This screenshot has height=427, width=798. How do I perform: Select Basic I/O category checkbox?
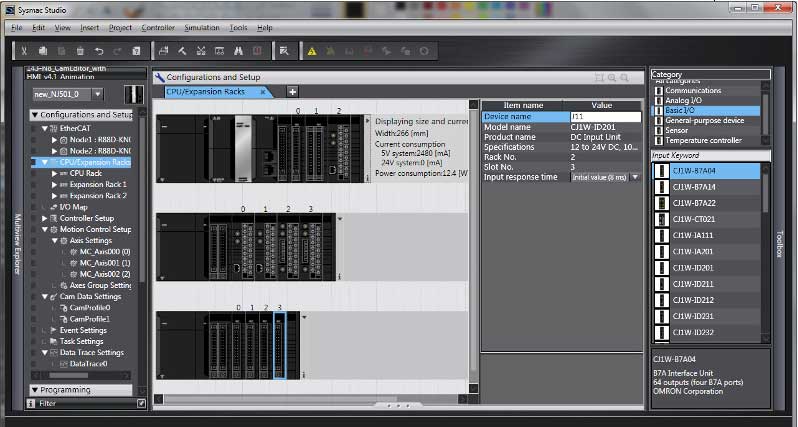point(658,110)
